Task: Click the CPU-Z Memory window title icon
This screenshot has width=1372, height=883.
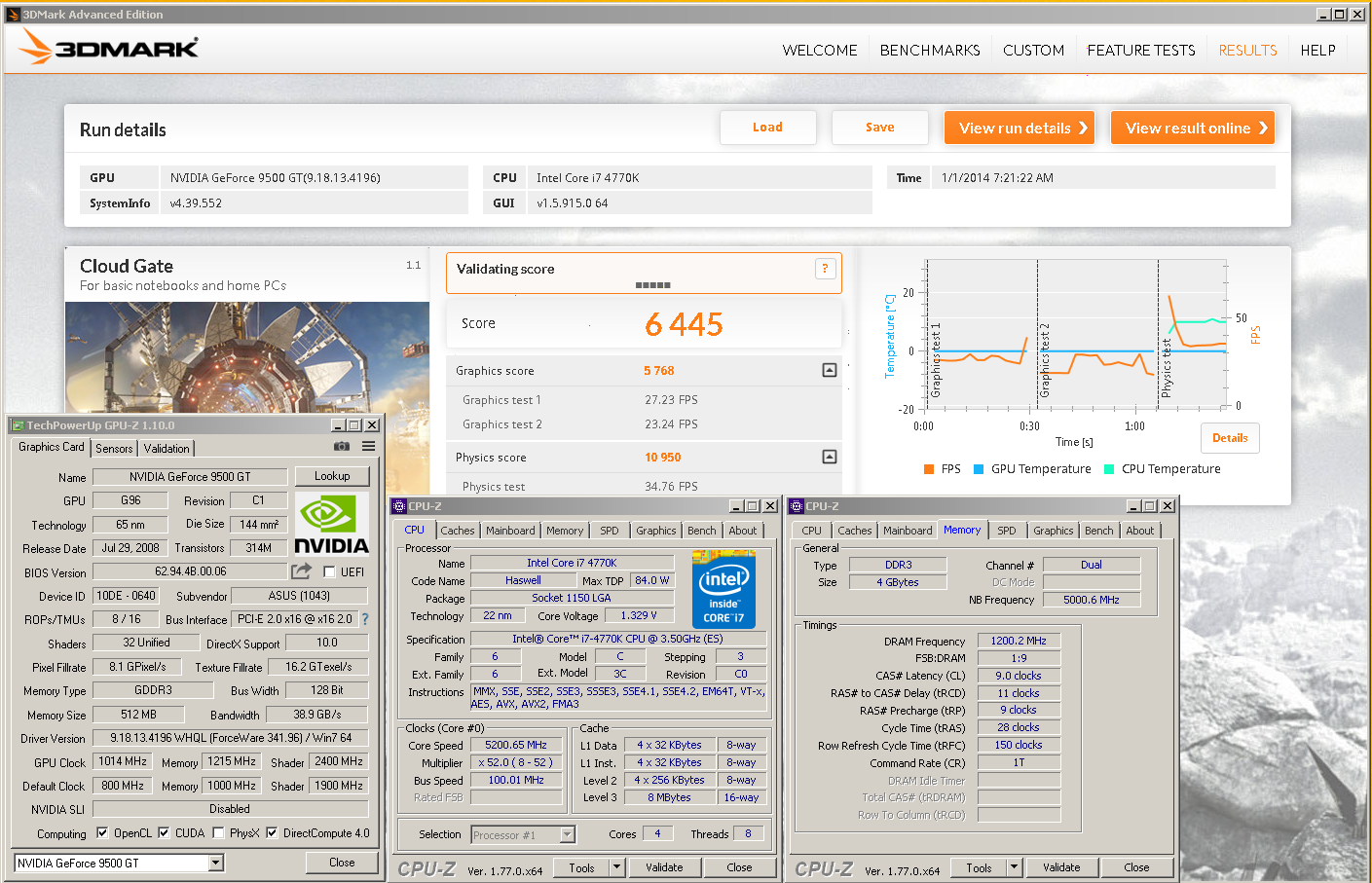Action: click(x=797, y=506)
